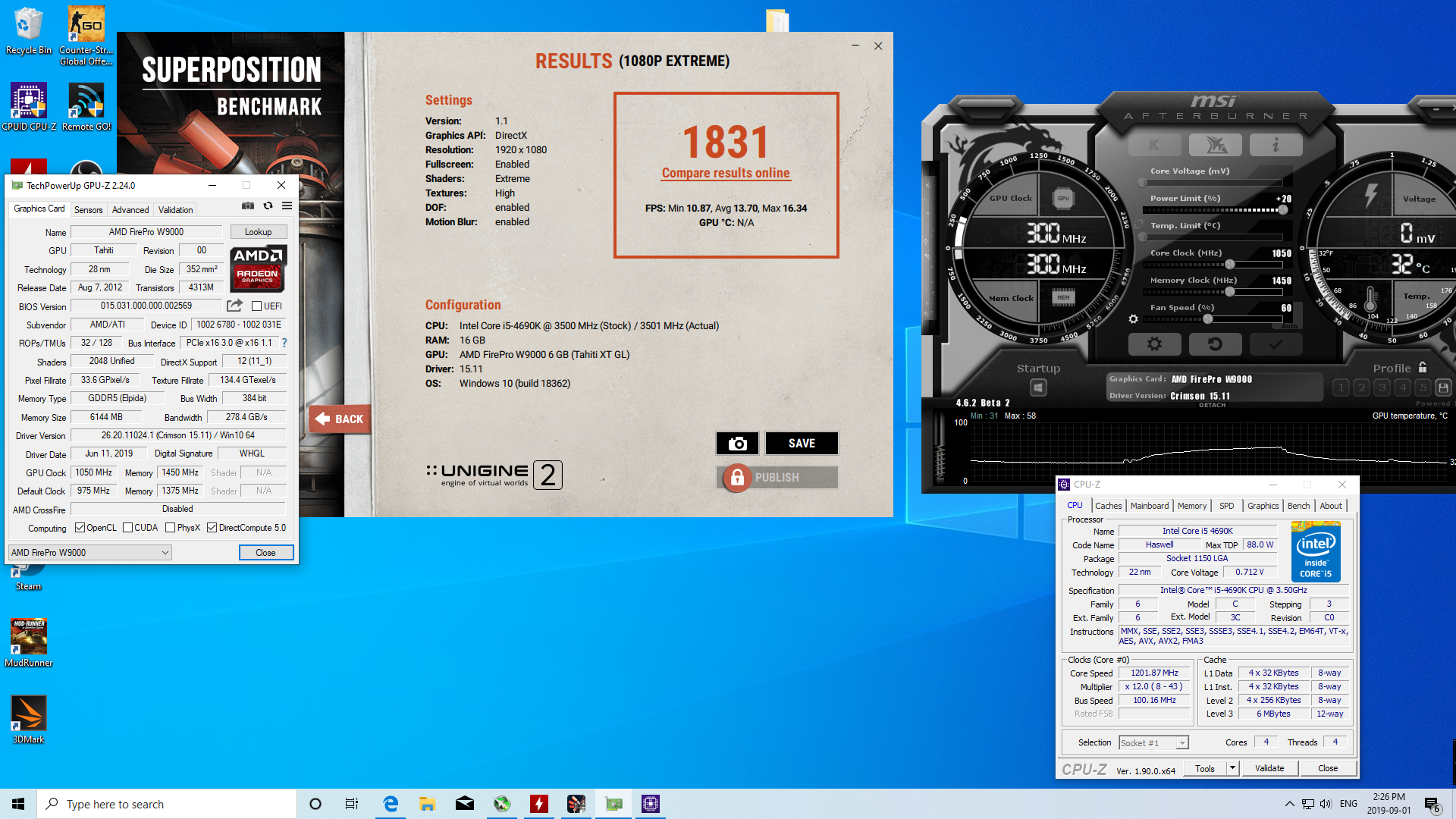The image size is (1456, 819).
Task: Switch to GPU-Z Advanced tab
Action: [130, 210]
